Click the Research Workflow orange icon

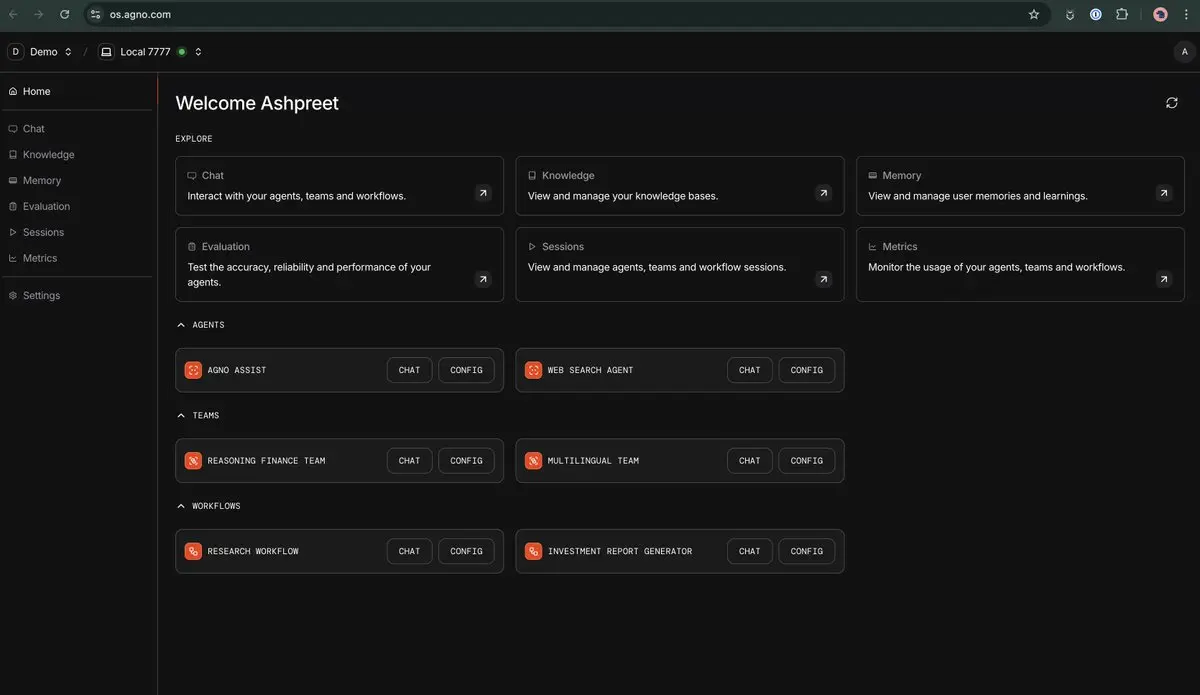point(193,551)
